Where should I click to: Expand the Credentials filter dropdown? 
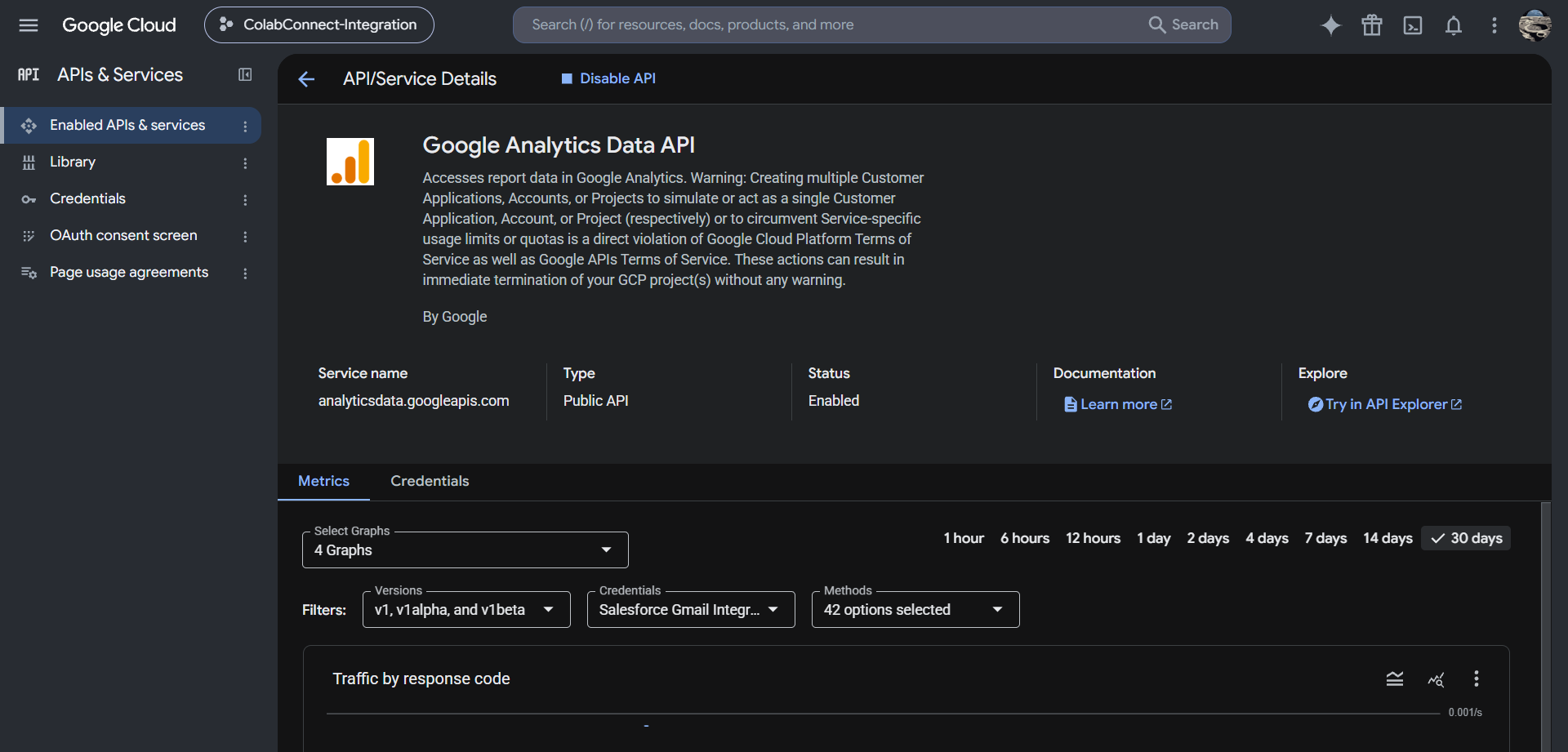[691, 610]
